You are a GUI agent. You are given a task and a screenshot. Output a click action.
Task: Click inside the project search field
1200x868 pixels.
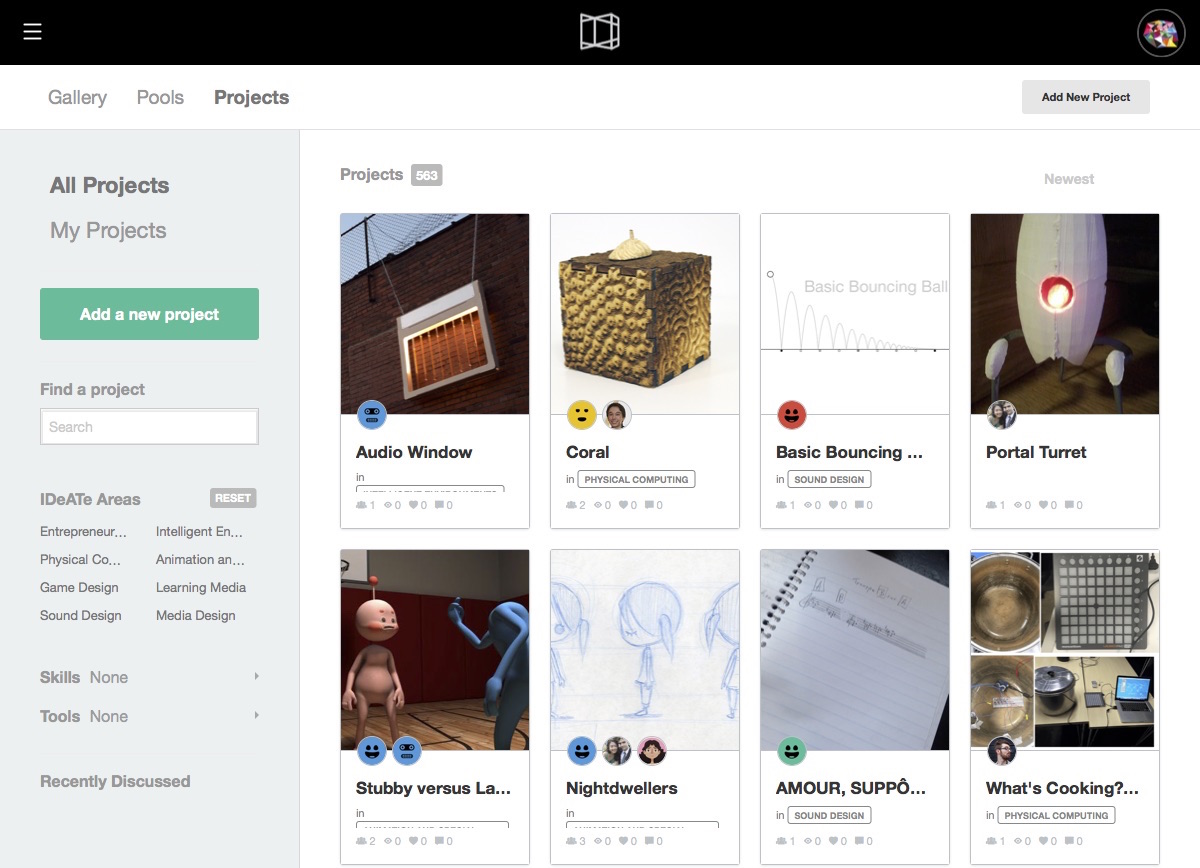148,426
